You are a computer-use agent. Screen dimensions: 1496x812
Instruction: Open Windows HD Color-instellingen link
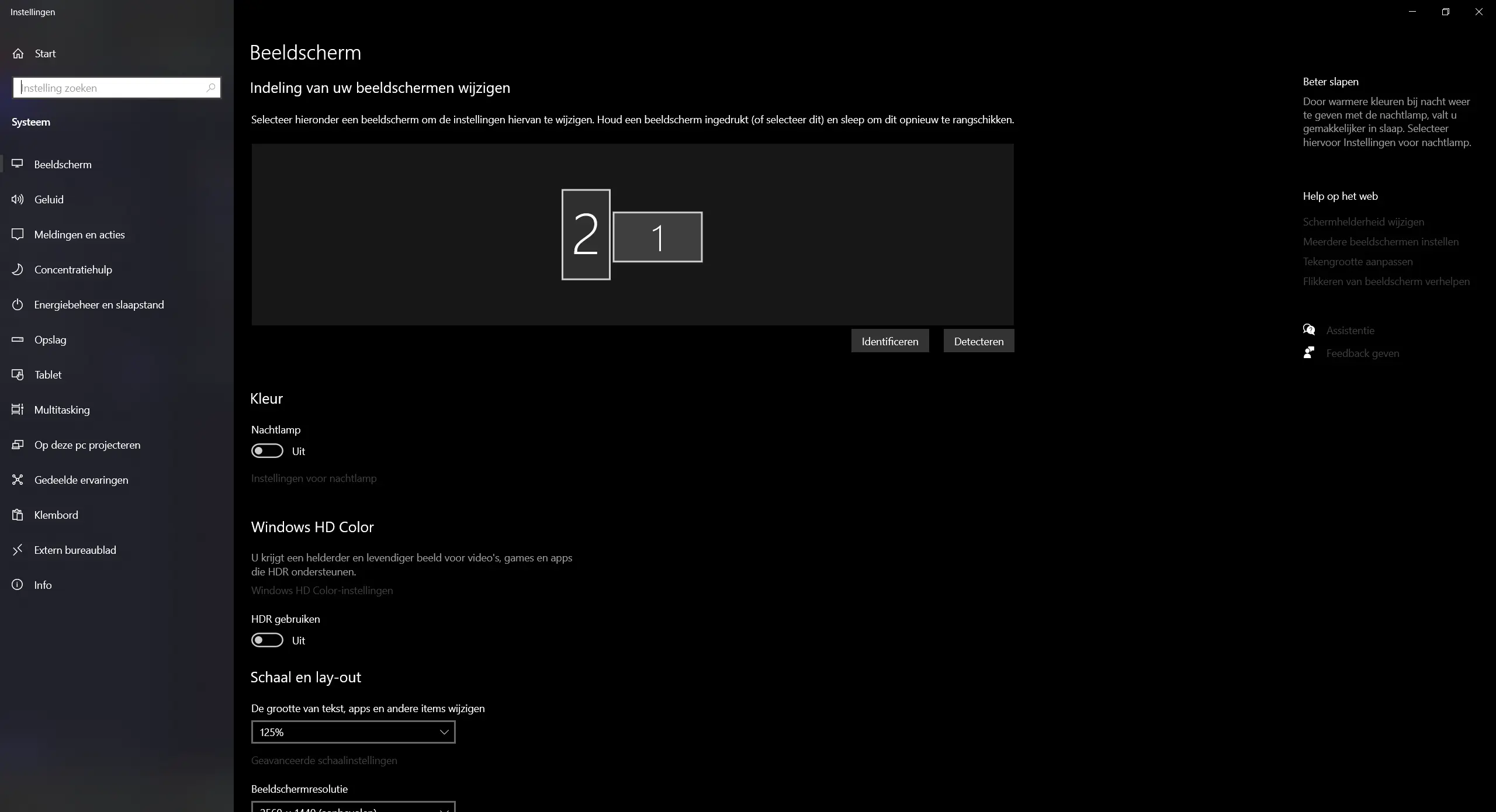pyautogui.click(x=322, y=591)
